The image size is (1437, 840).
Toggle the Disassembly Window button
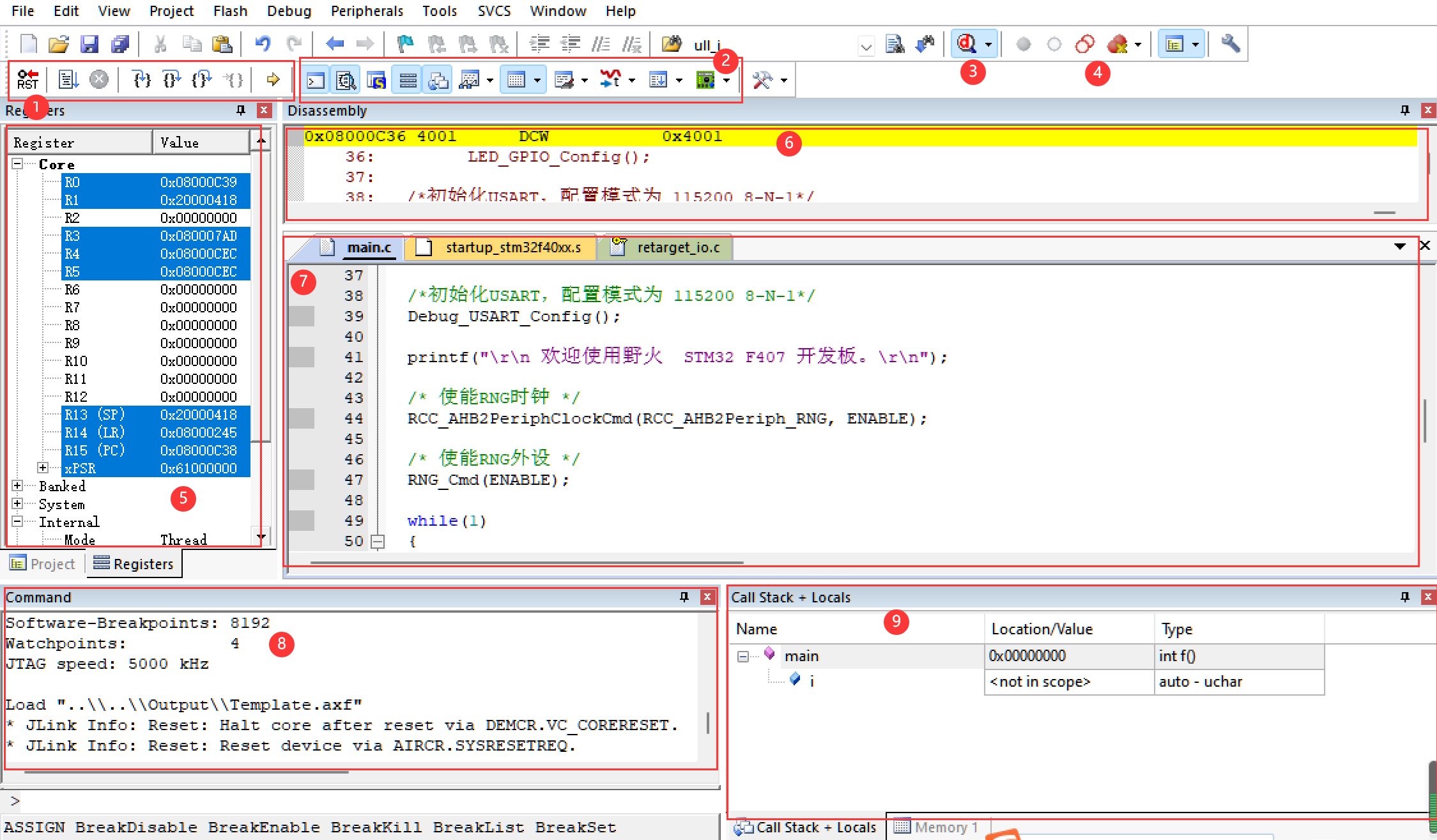coord(346,80)
